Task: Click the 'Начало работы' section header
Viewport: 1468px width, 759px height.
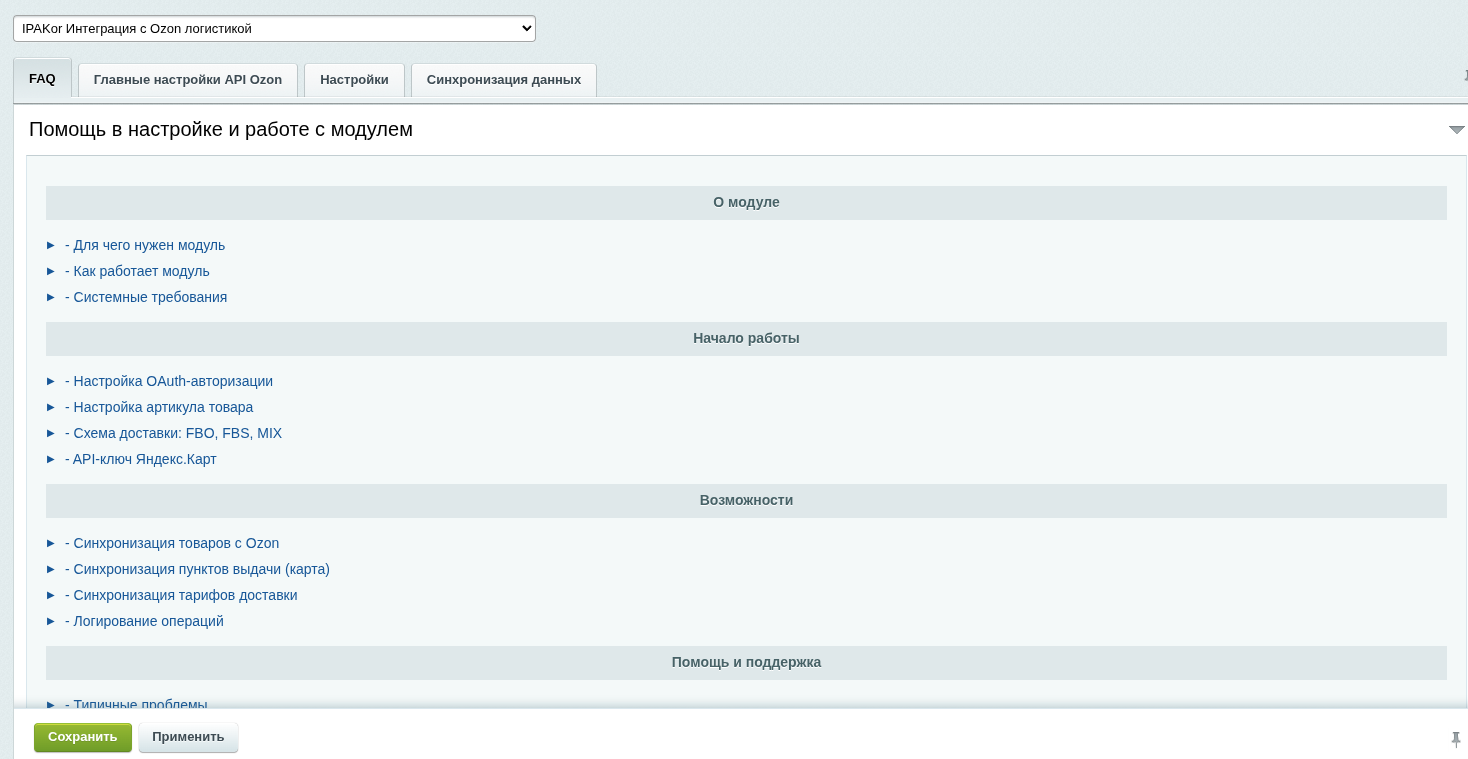Action: (746, 338)
